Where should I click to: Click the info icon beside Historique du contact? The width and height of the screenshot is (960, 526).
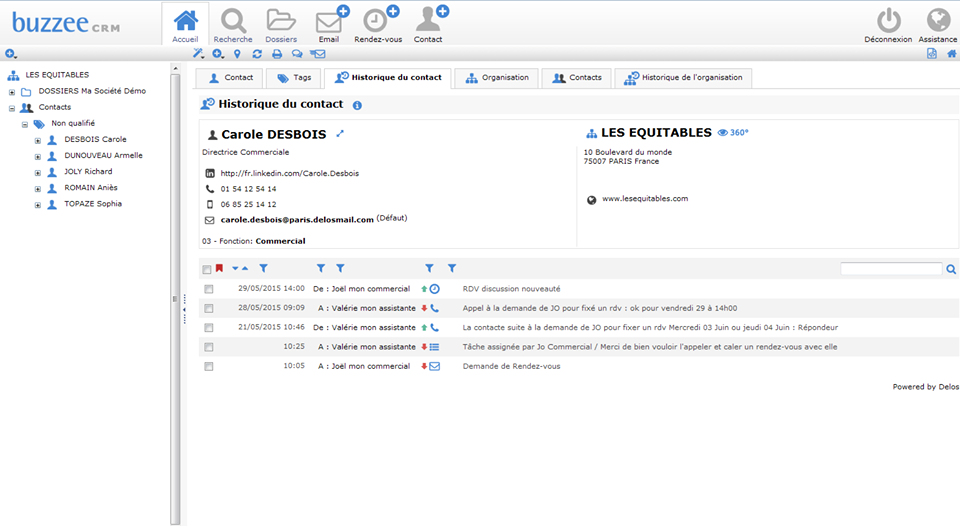[357, 105]
